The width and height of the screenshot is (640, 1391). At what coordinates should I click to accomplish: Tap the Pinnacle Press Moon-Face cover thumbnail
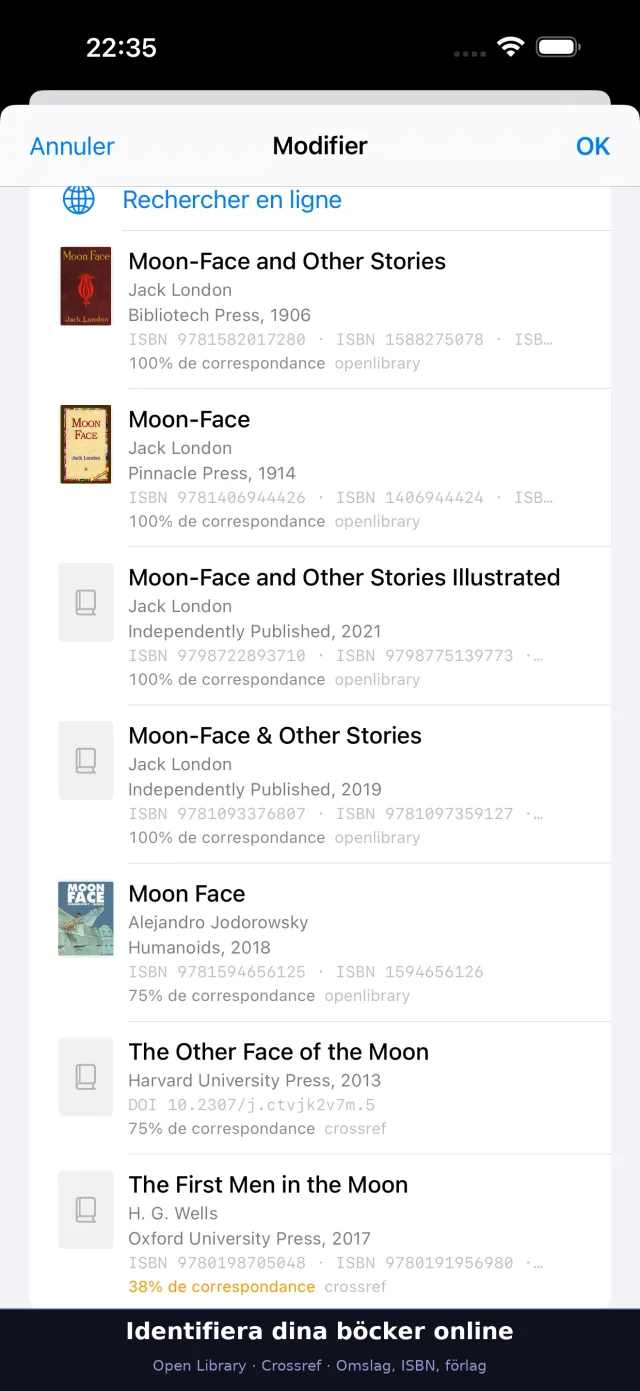click(x=86, y=444)
